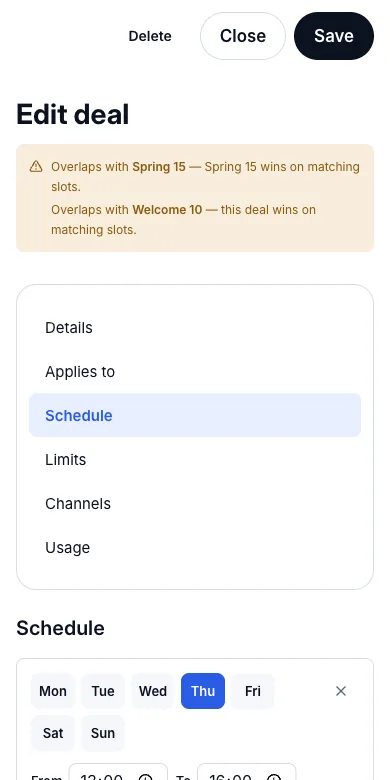Save the deal changes

(334, 36)
